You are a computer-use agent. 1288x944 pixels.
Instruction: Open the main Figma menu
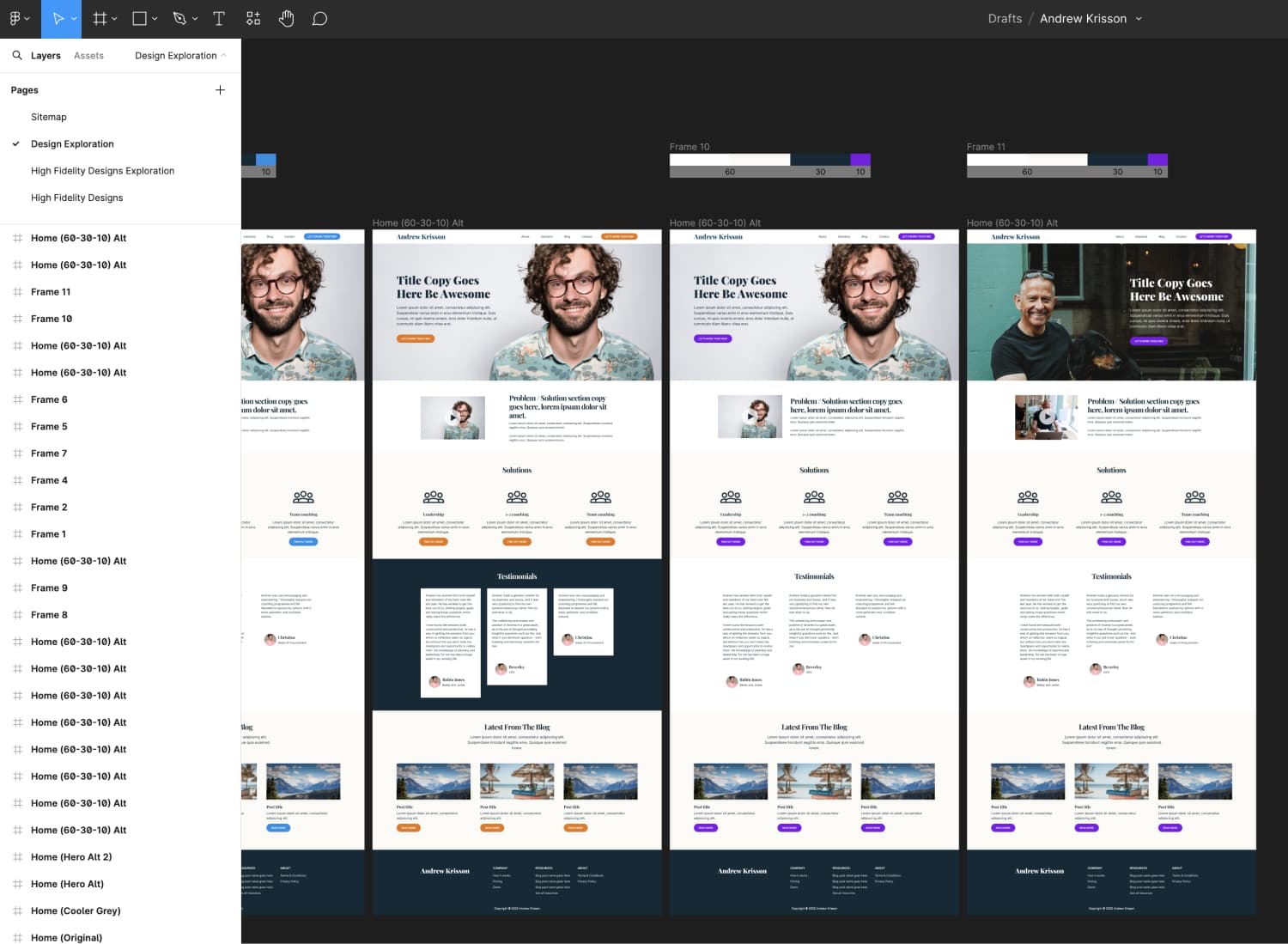15,18
